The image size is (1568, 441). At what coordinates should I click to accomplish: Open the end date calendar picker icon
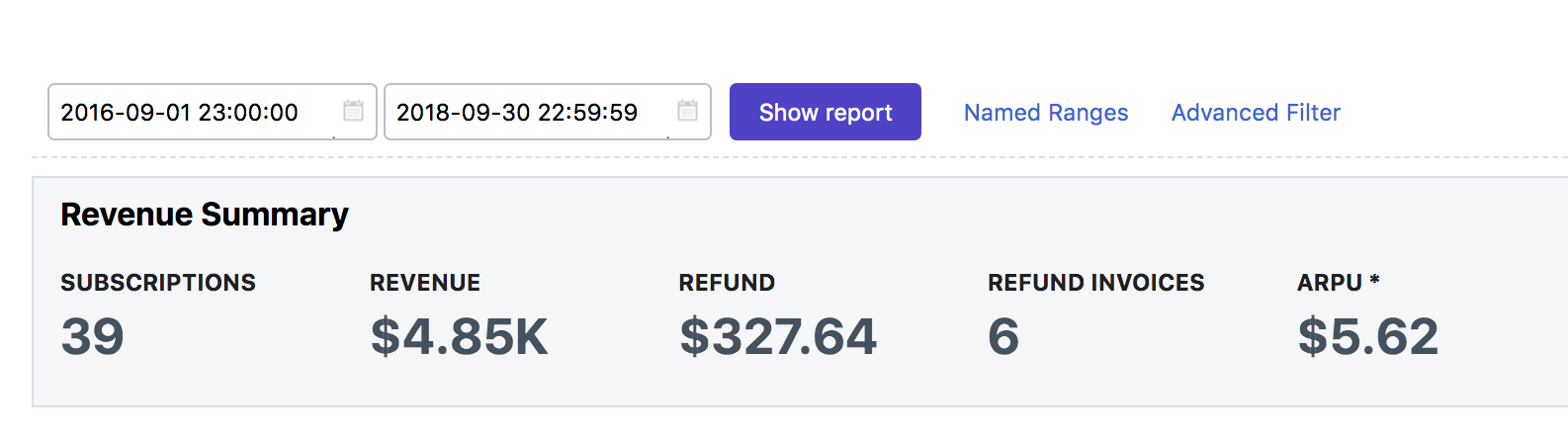tap(687, 110)
